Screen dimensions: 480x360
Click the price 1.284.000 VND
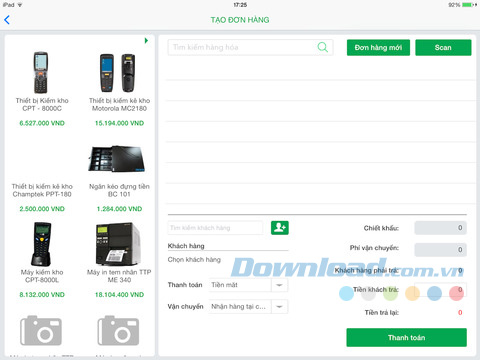(x=119, y=209)
